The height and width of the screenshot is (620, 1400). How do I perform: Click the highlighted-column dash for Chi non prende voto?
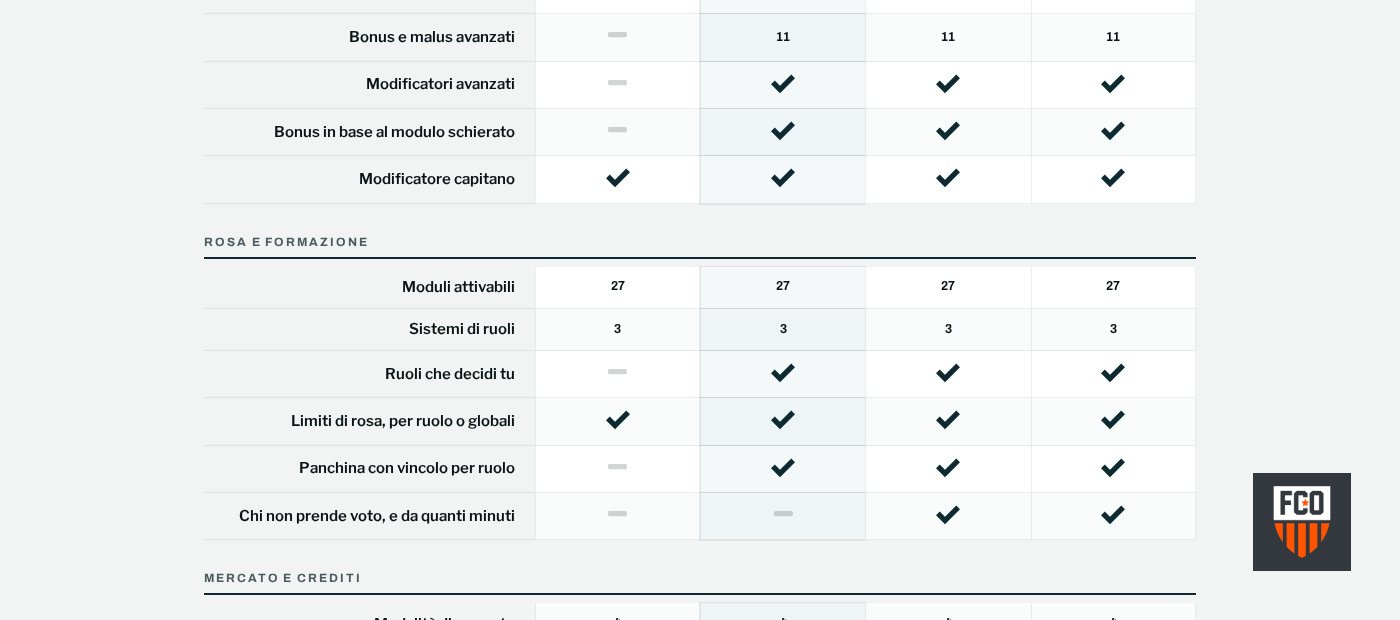tap(783, 514)
